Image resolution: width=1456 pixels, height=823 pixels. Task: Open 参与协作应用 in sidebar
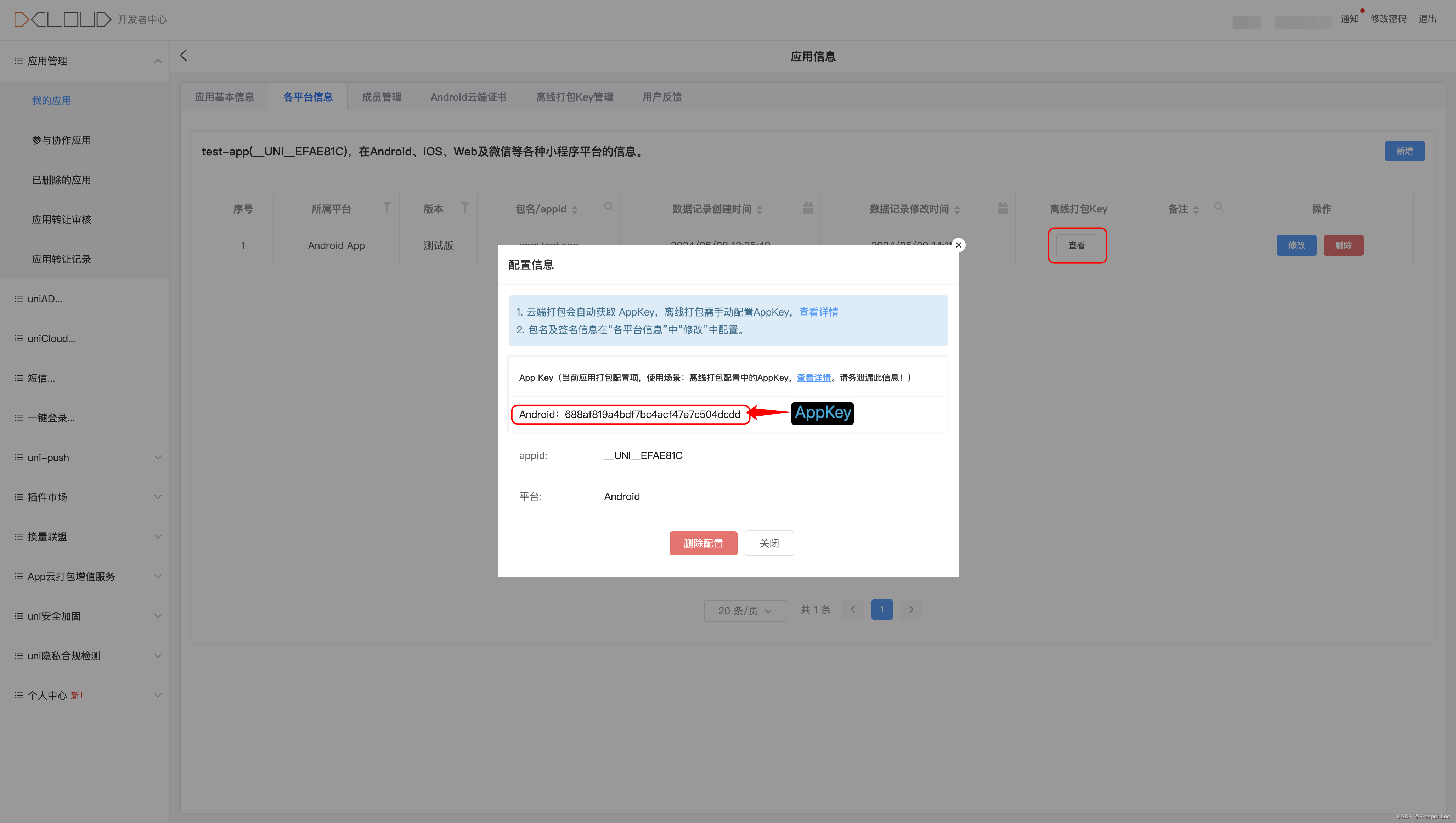61,140
